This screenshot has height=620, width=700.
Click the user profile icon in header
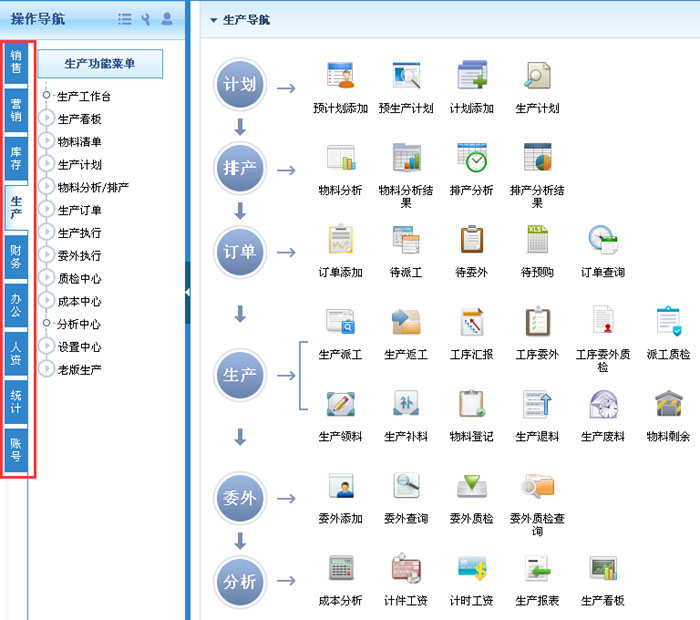point(167,19)
